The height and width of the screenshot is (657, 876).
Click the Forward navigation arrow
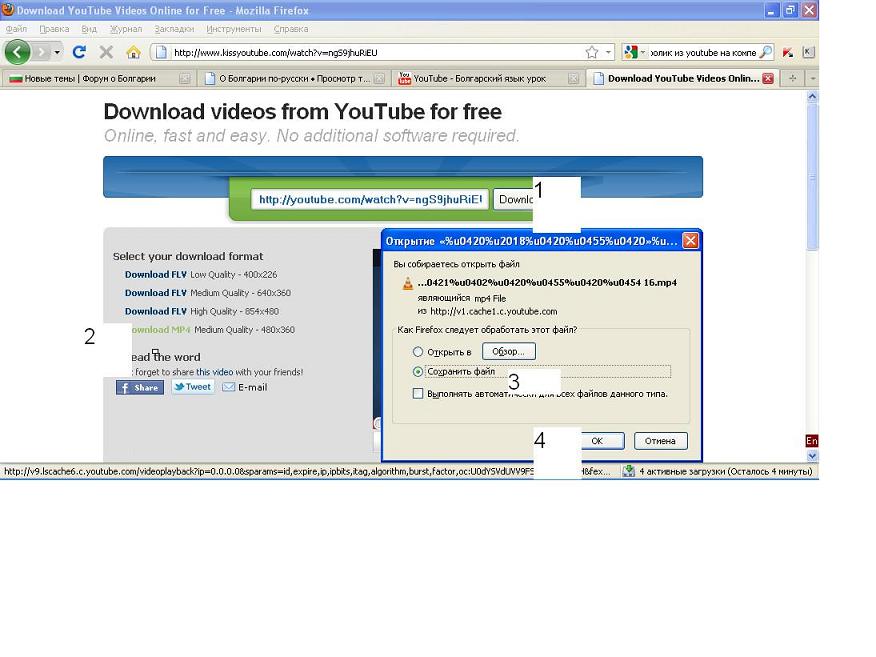click(x=41, y=53)
